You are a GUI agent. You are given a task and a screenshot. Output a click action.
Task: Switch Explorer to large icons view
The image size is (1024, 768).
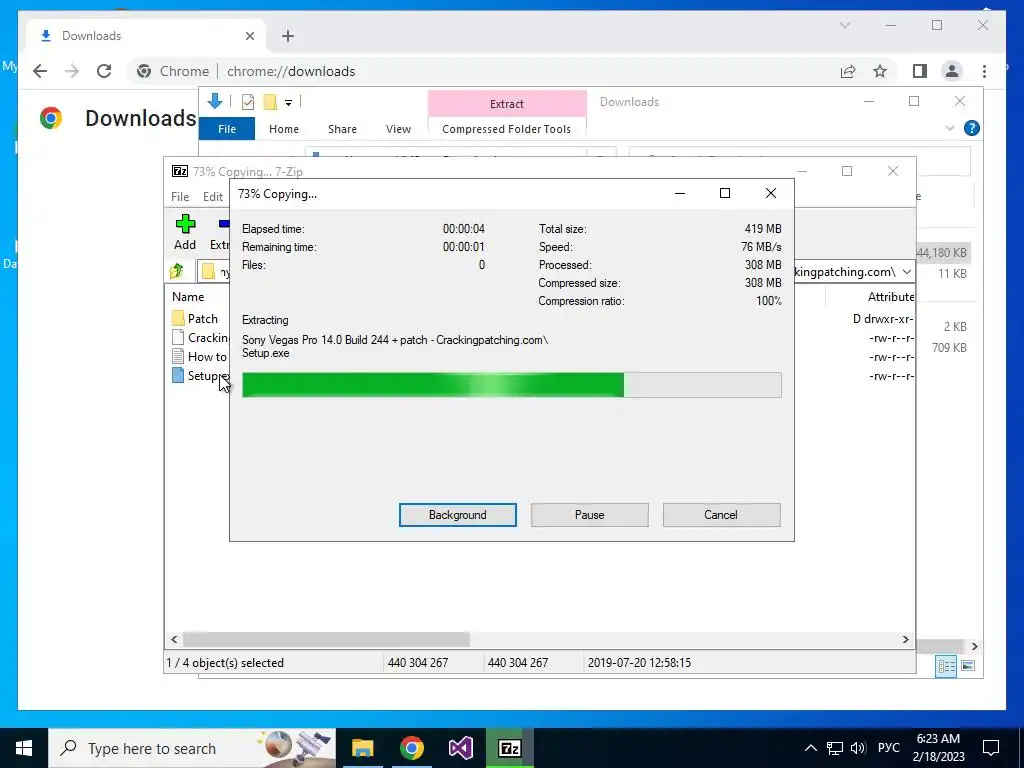[x=968, y=665]
